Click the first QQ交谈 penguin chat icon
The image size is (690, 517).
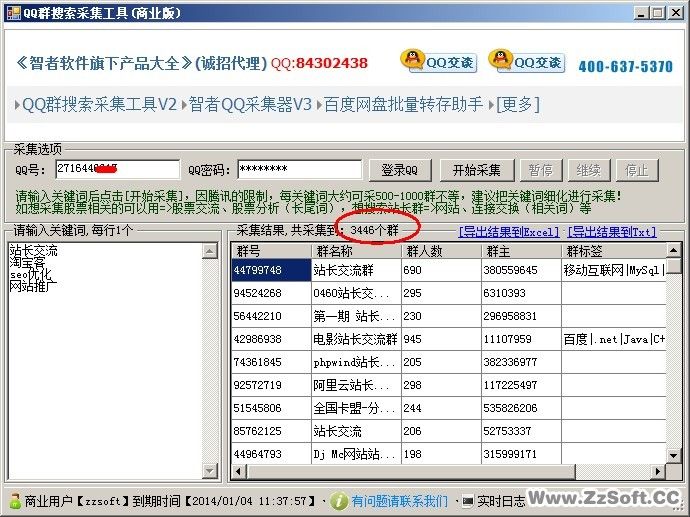pyautogui.click(x=439, y=61)
